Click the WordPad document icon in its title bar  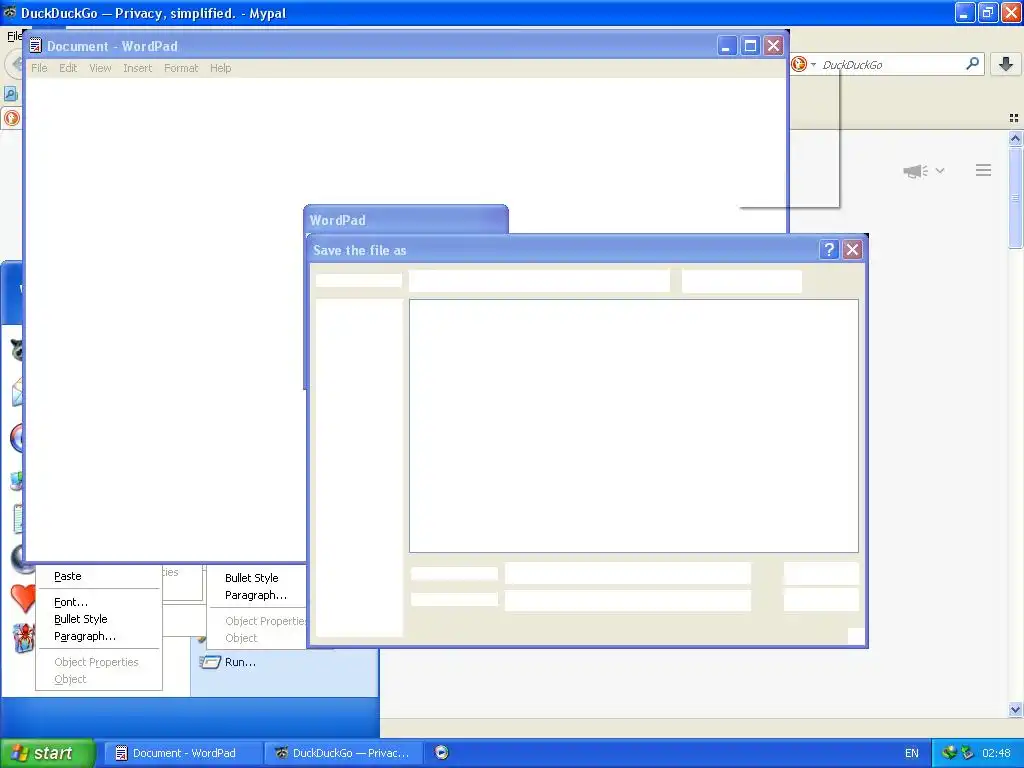[x=36, y=46]
